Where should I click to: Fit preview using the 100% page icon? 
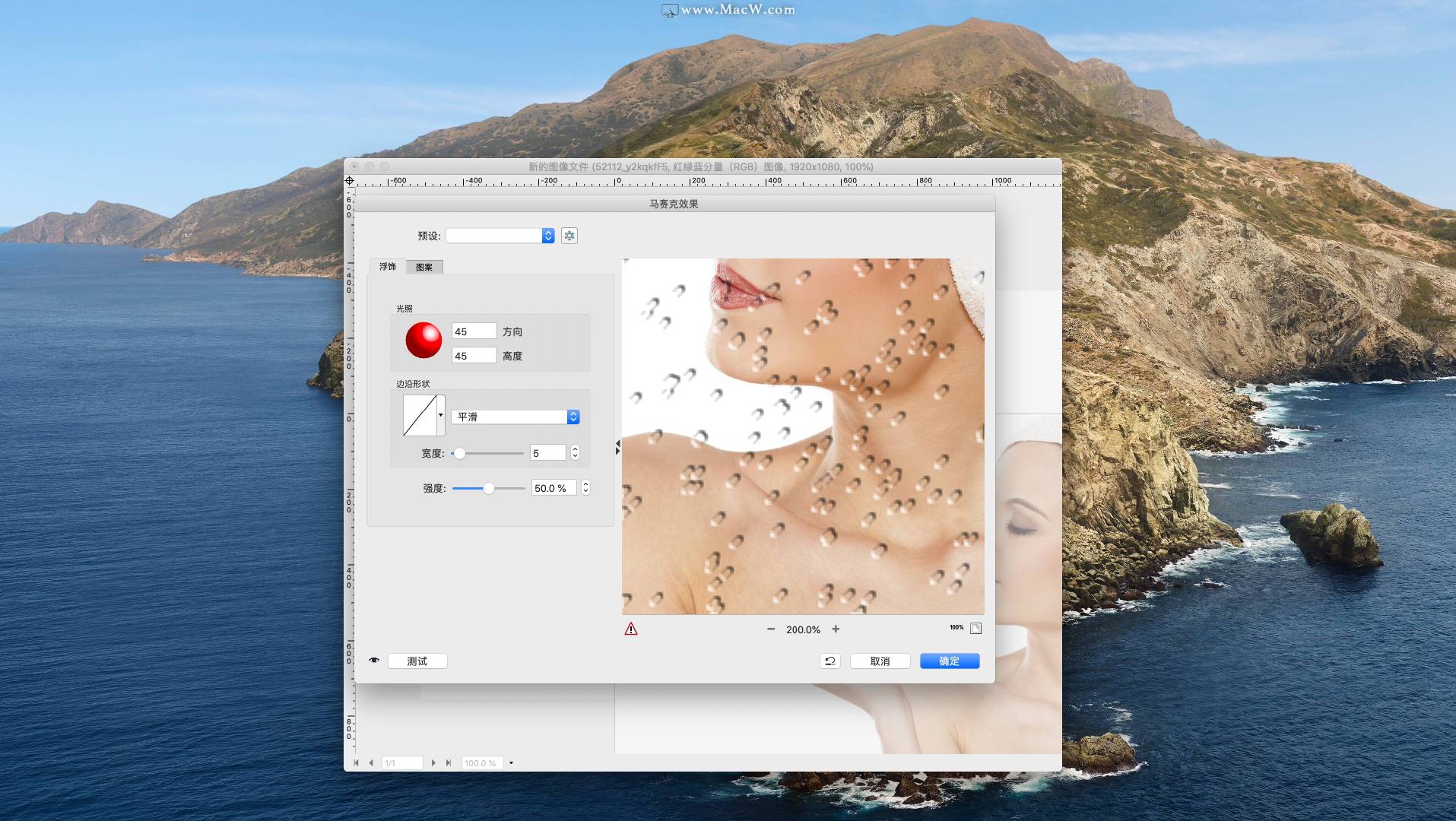(975, 628)
